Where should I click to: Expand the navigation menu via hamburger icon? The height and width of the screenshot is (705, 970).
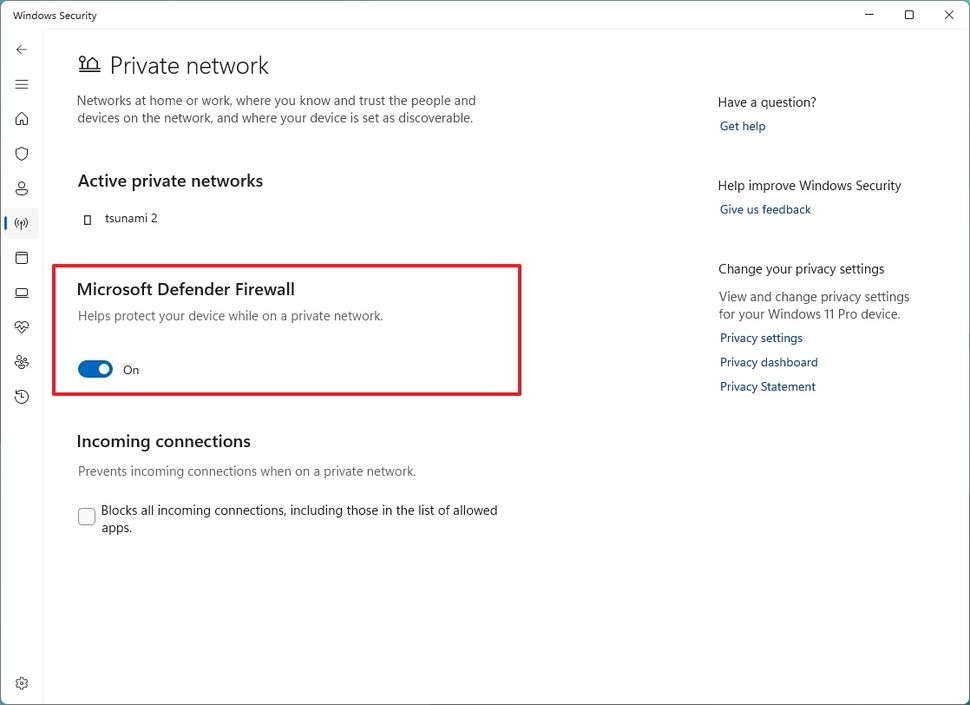click(21, 84)
